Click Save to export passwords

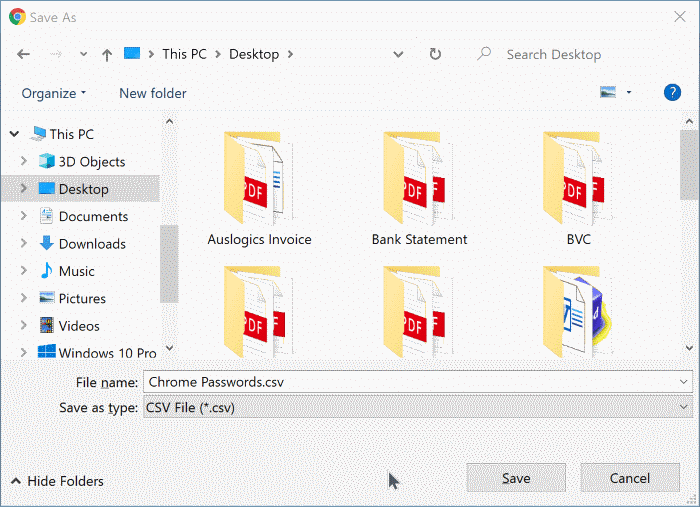[516, 478]
